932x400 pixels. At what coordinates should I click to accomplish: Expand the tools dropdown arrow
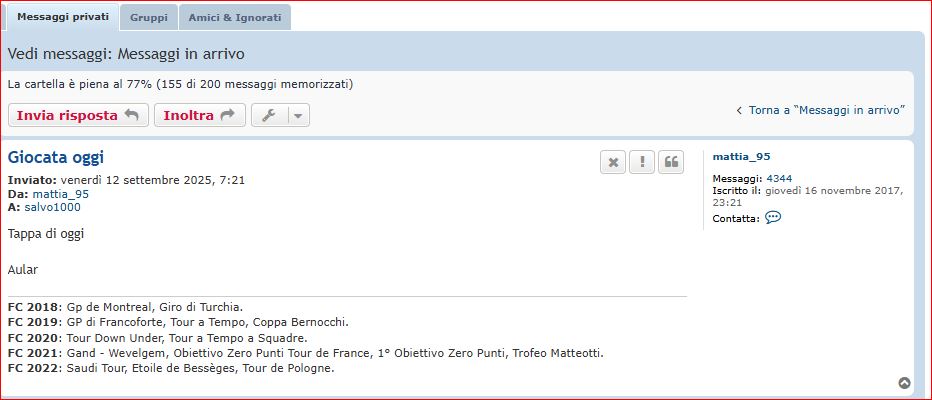tap(299, 115)
